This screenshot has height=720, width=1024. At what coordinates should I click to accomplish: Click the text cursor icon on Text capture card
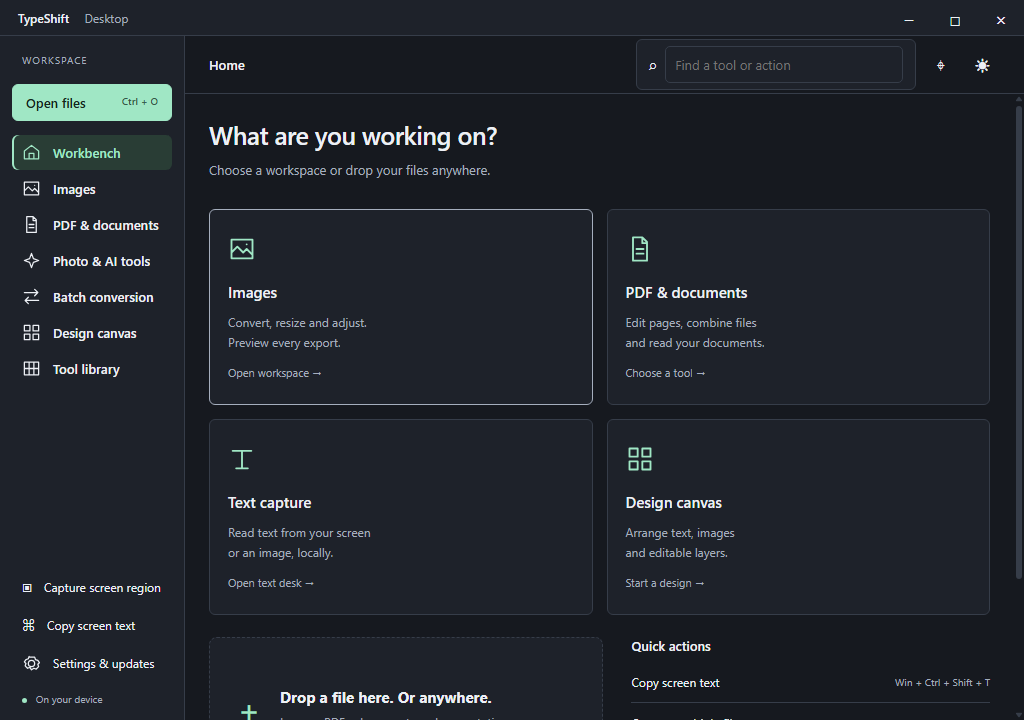pyautogui.click(x=242, y=459)
